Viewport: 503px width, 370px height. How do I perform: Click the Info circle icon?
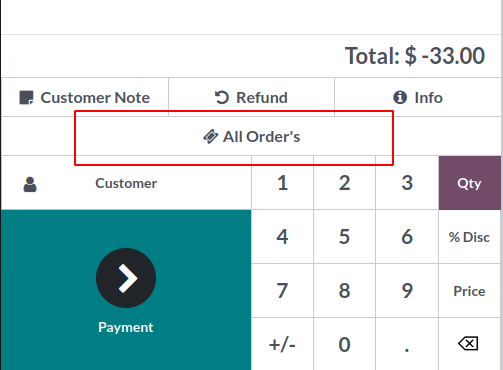400,98
